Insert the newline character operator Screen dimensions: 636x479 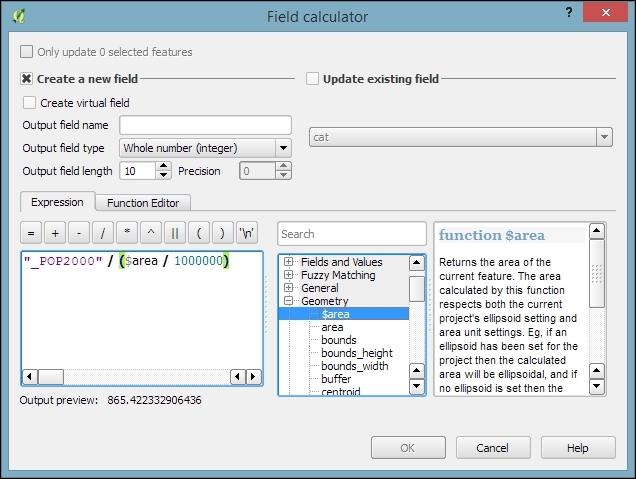tap(247, 233)
